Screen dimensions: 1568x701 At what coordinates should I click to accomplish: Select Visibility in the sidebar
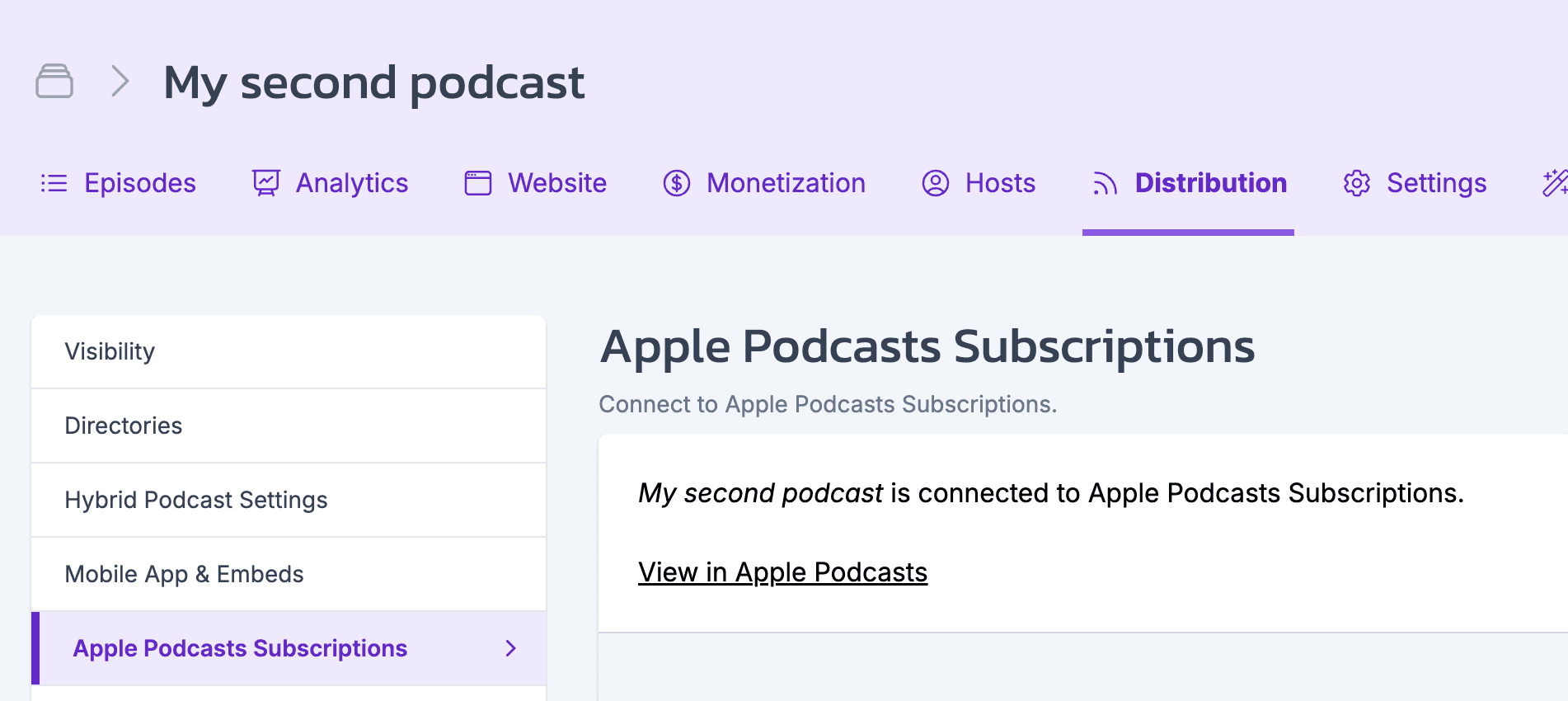pos(289,351)
